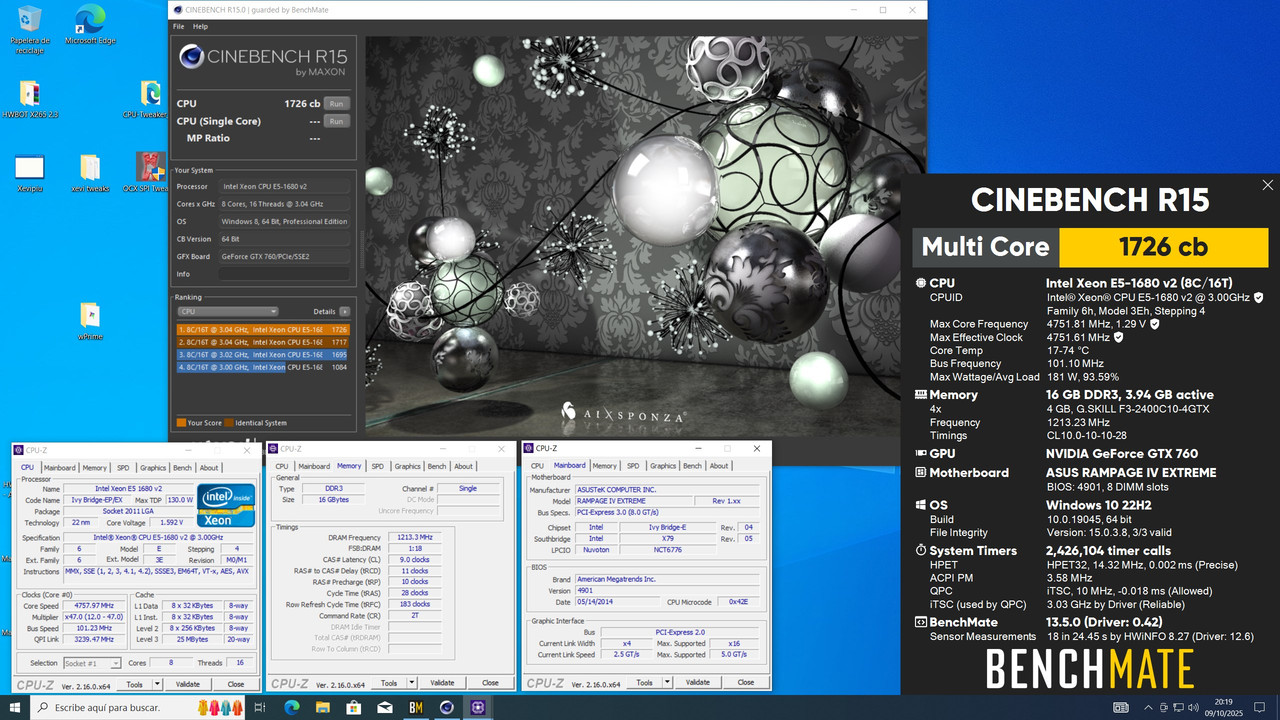This screenshot has width=1280, height=720.
Task: Switch to Bench tab in CPU-Z CPU window
Action: [182, 467]
